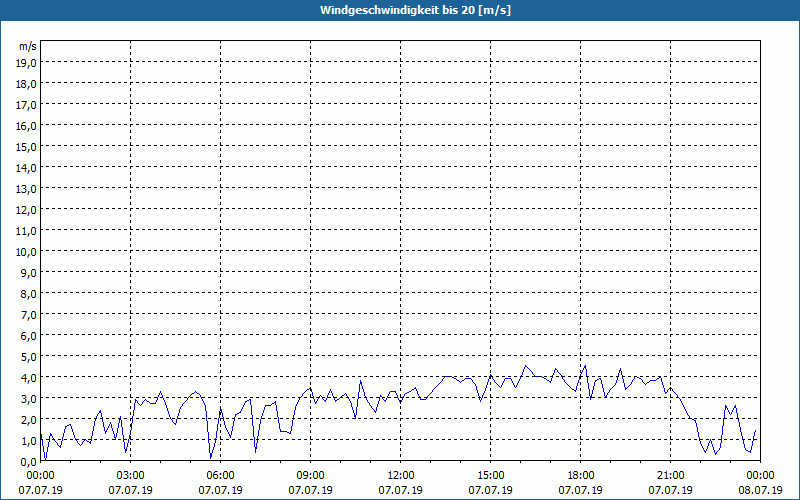
Task: Click the 12:00 time axis label
Action: (401, 476)
